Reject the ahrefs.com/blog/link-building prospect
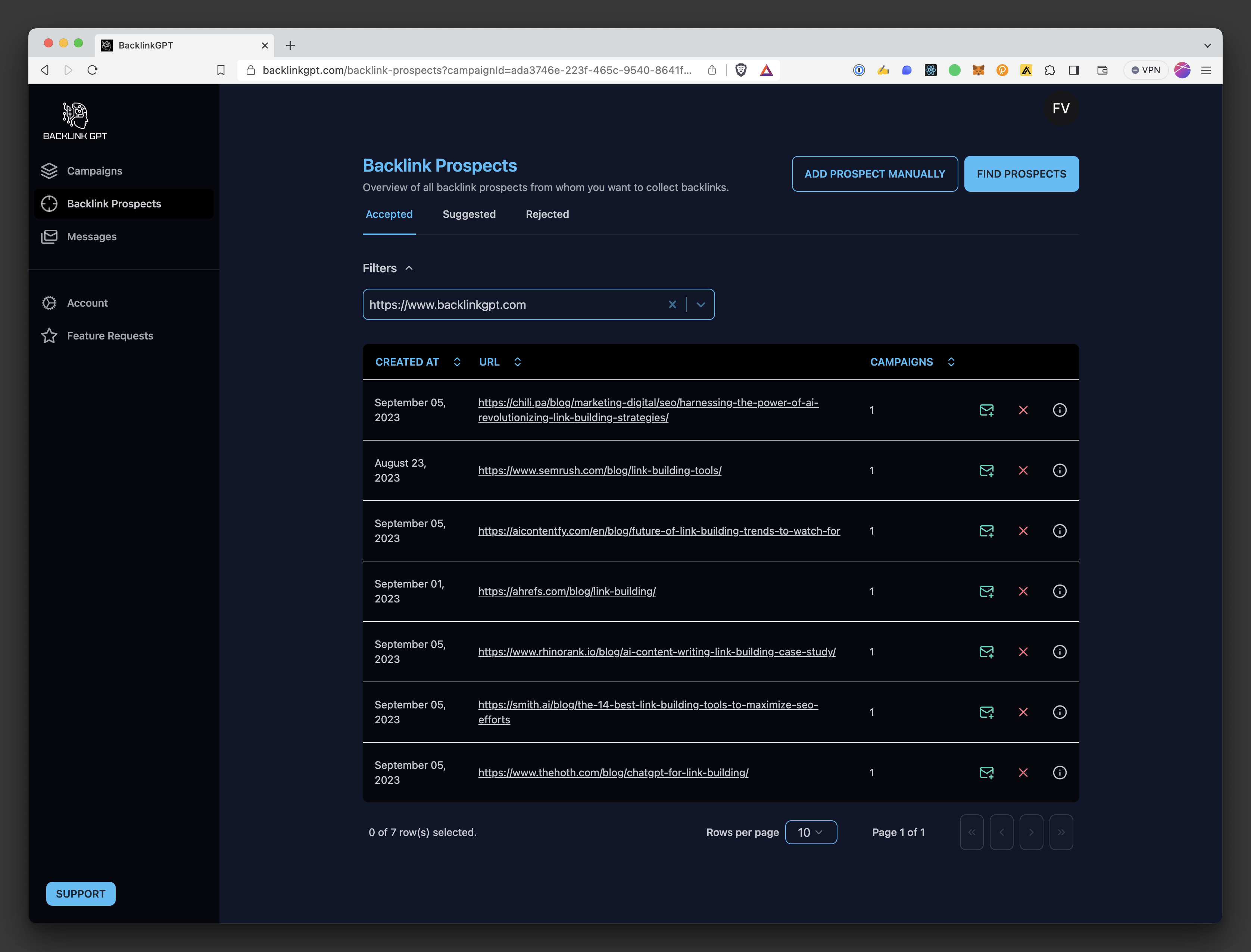This screenshot has width=1251, height=952. 1023,591
